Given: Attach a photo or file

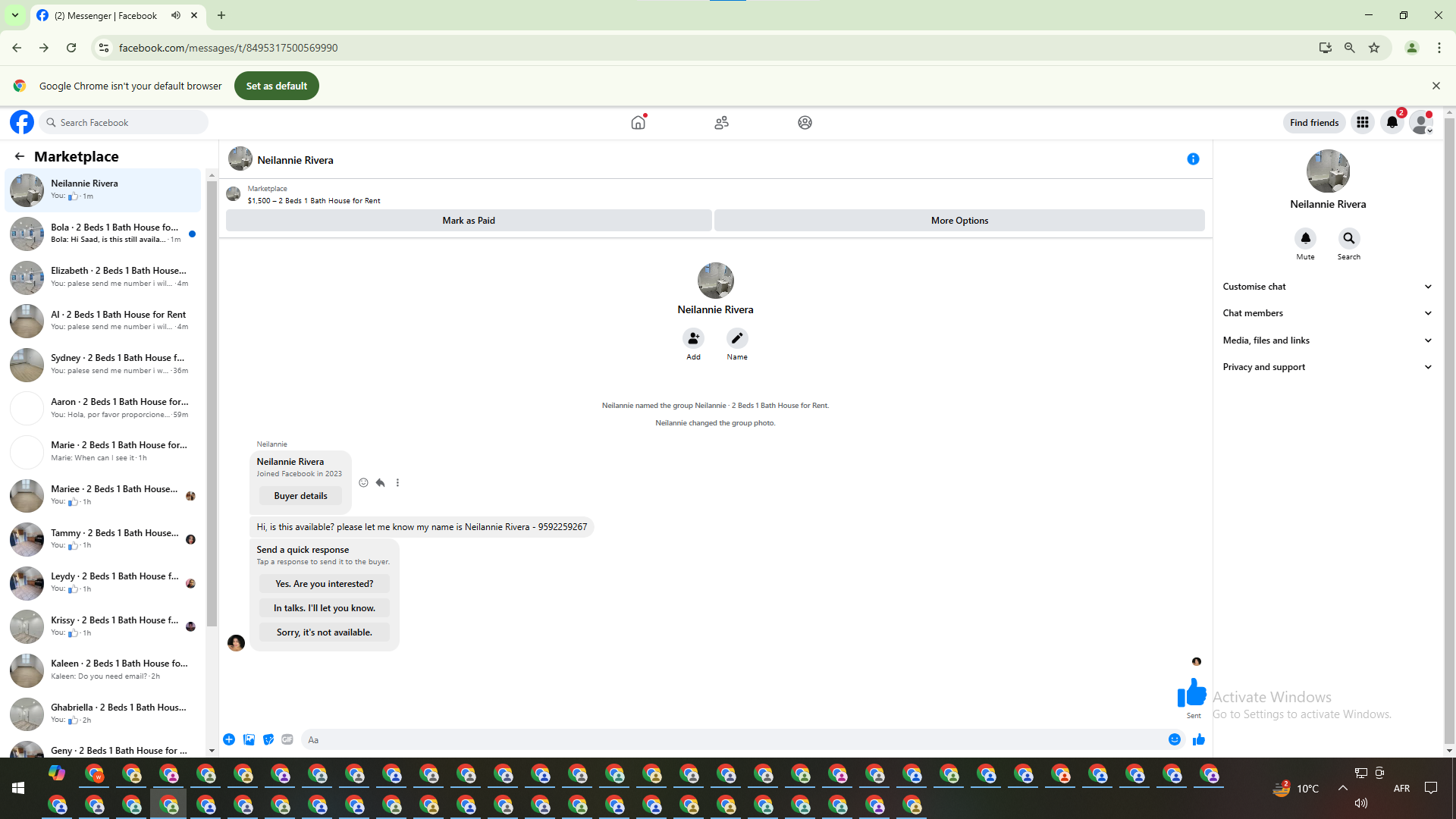Looking at the screenshot, I should pos(249,739).
